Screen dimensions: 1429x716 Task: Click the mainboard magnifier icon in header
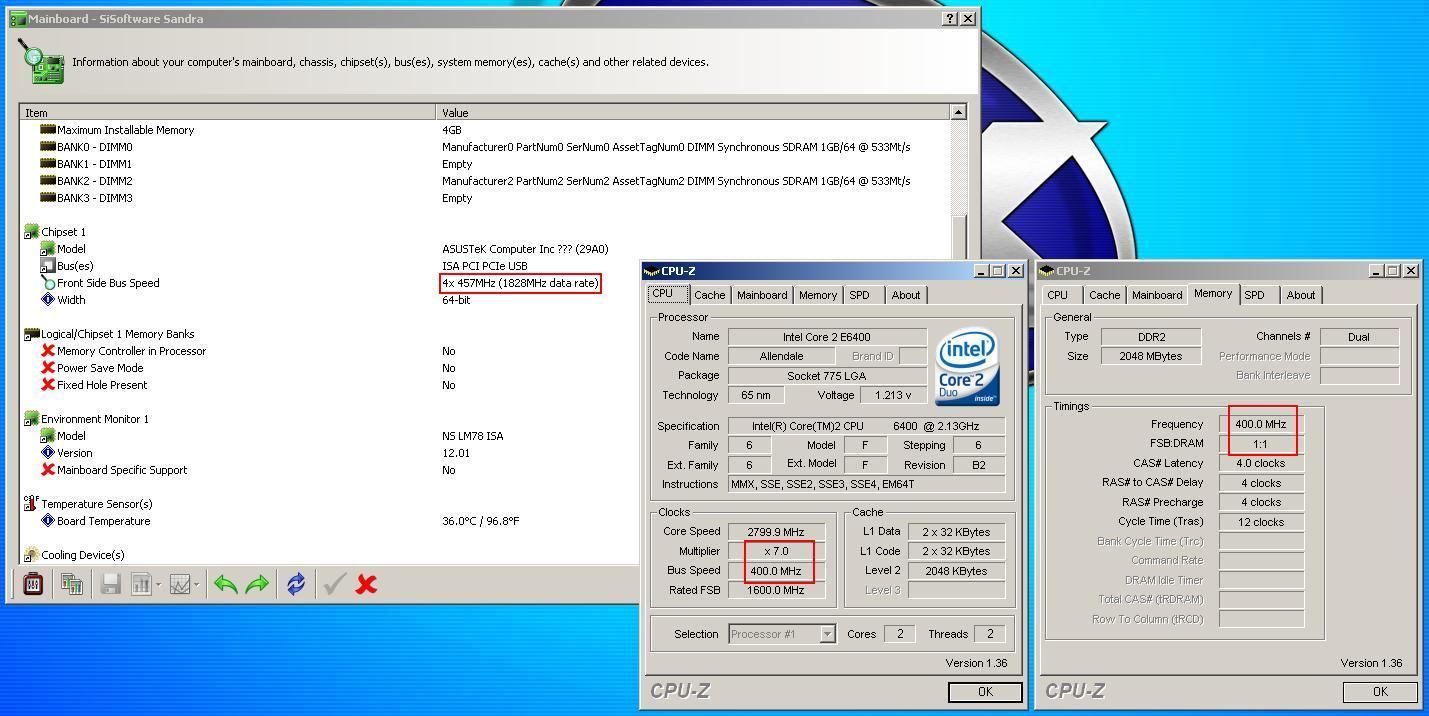[41, 62]
